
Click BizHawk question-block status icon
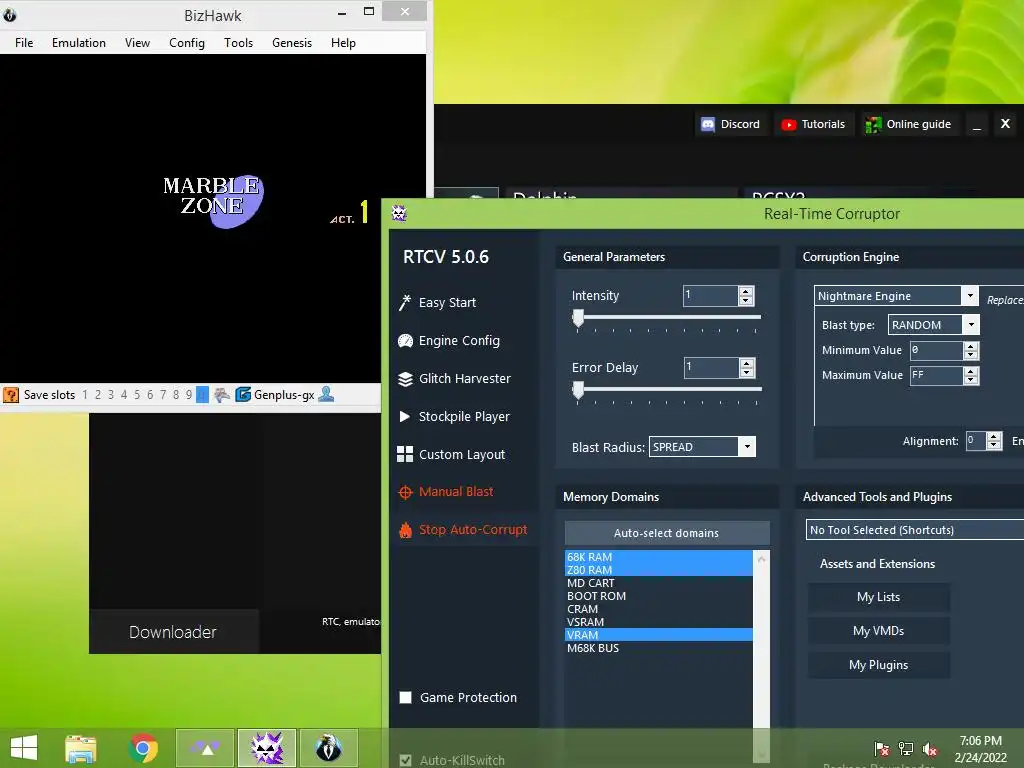[11, 394]
